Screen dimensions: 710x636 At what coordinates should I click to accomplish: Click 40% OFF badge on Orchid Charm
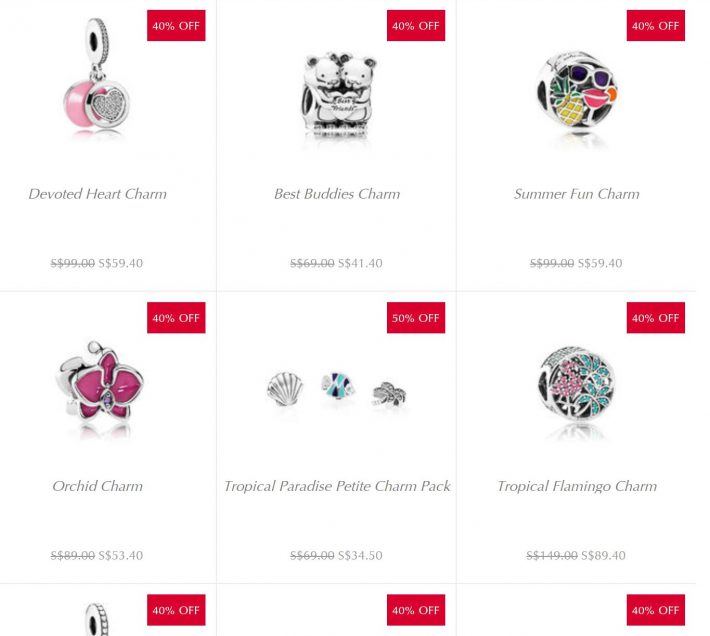click(x=176, y=318)
